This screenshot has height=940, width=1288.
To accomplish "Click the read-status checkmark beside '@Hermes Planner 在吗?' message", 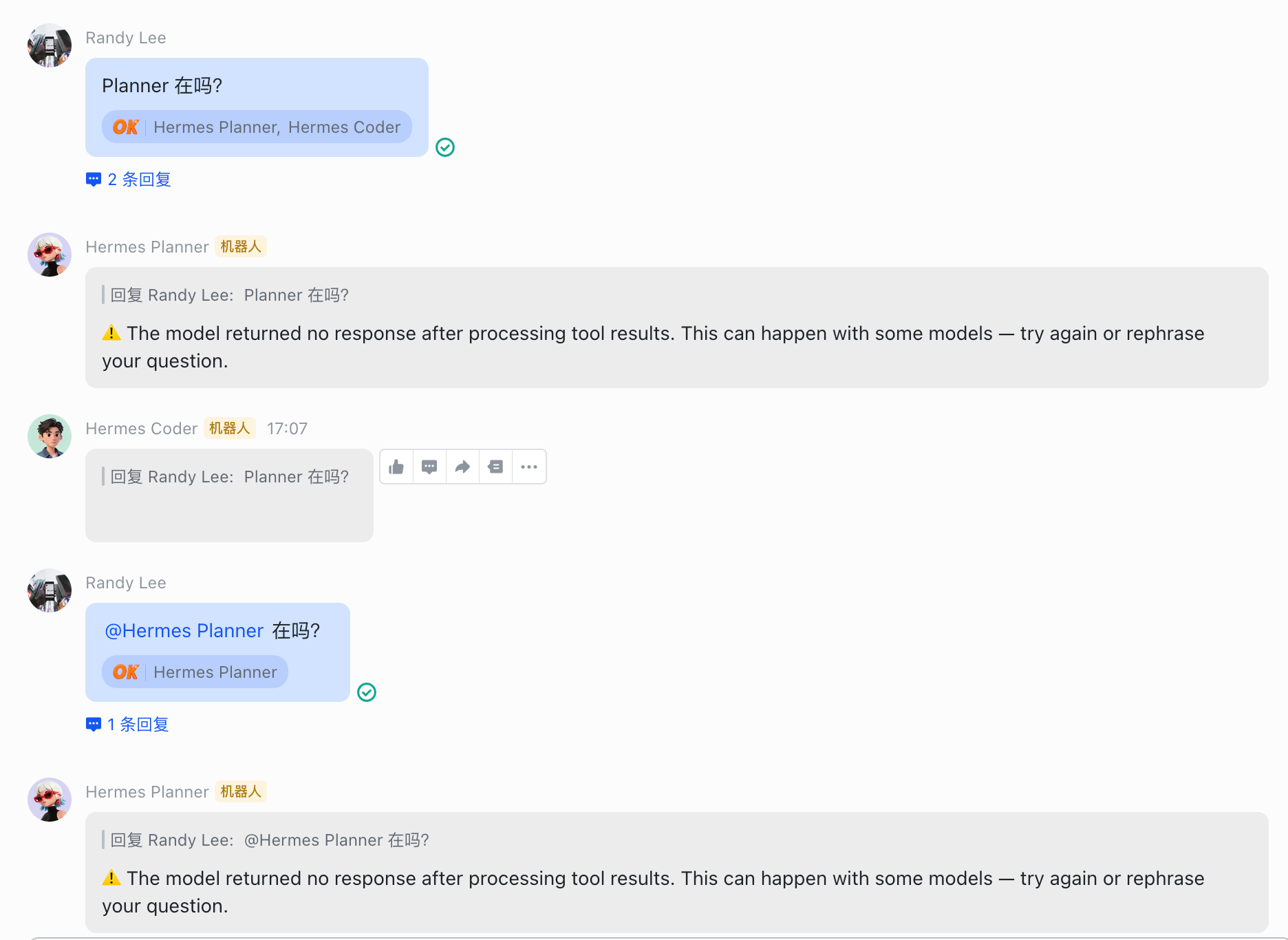I will 367,692.
